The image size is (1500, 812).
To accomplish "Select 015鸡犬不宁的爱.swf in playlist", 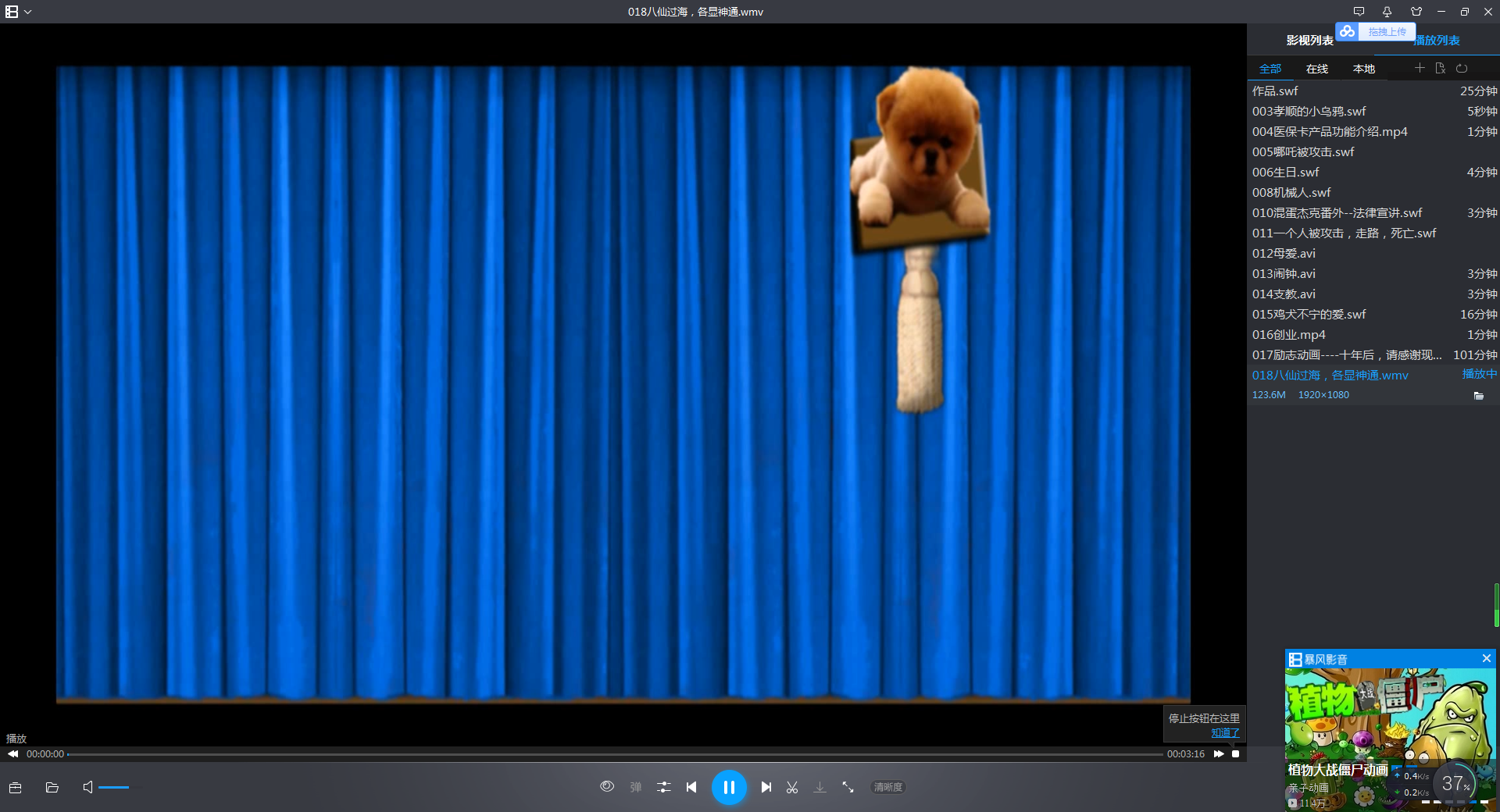I will (x=1373, y=315).
